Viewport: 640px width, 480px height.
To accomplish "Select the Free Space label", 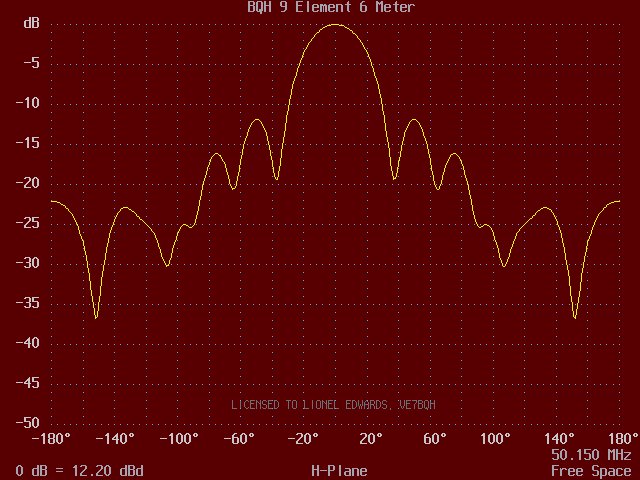I will (x=591, y=471).
